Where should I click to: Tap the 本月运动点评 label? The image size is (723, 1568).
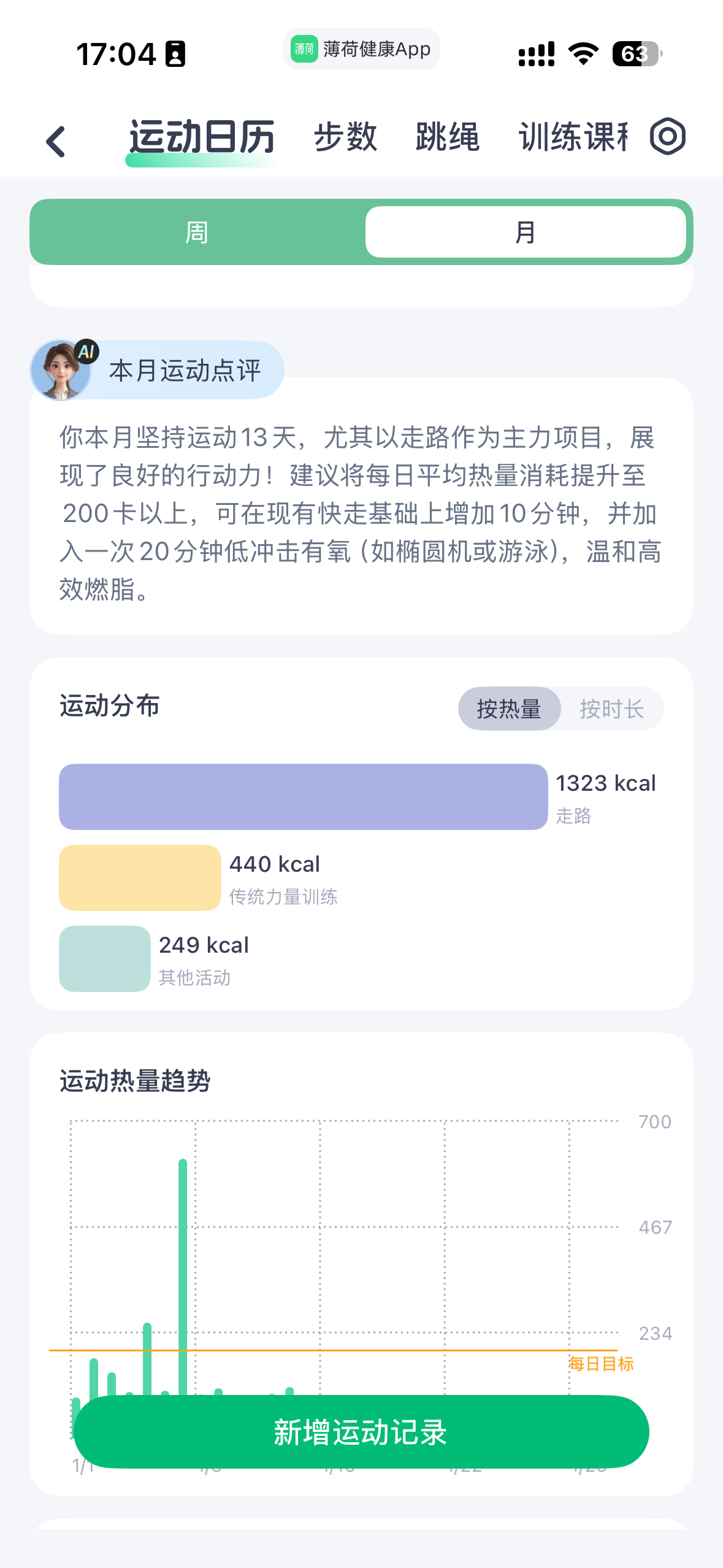[185, 371]
